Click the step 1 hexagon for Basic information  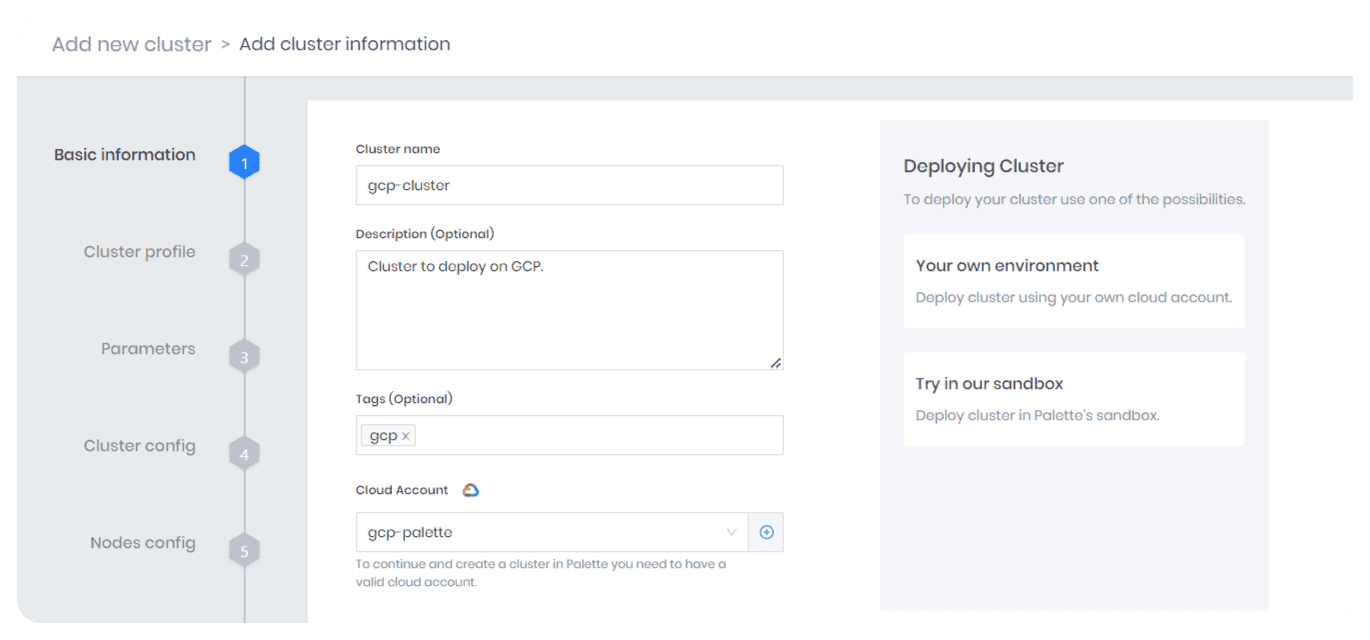click(244, 163)
